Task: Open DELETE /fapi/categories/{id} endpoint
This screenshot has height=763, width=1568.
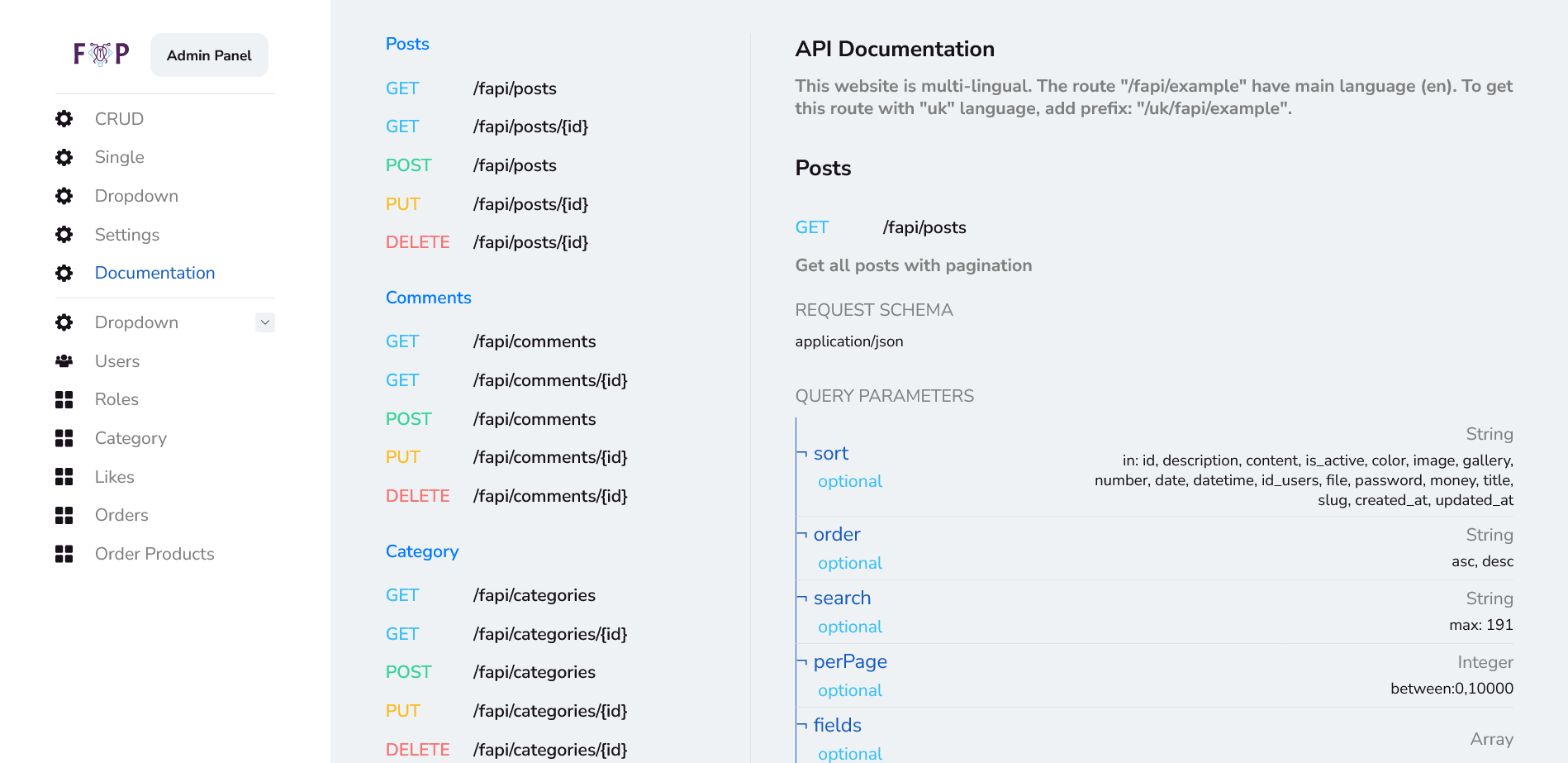Action: click(x=506, y=750)
